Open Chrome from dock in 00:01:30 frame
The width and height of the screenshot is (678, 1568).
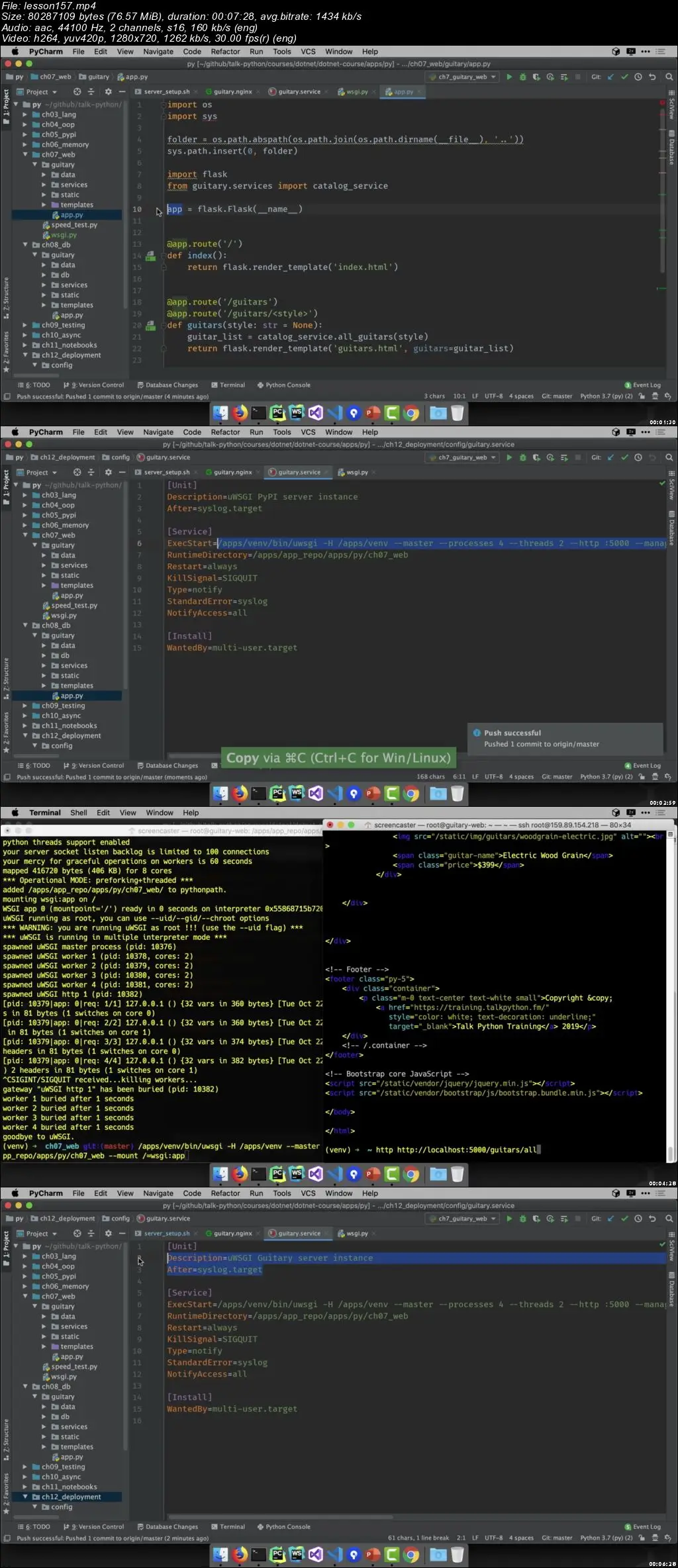[x=411, y=413]
